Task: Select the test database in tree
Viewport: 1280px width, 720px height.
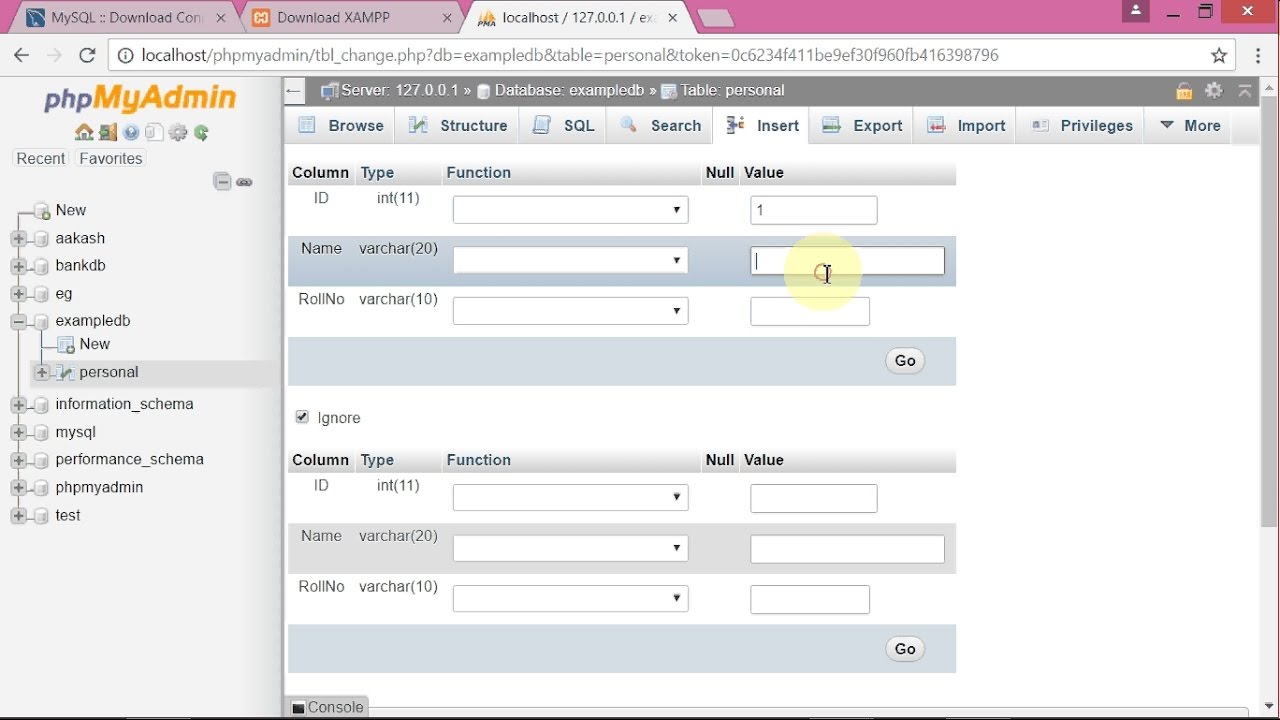Action: (68, 515)
